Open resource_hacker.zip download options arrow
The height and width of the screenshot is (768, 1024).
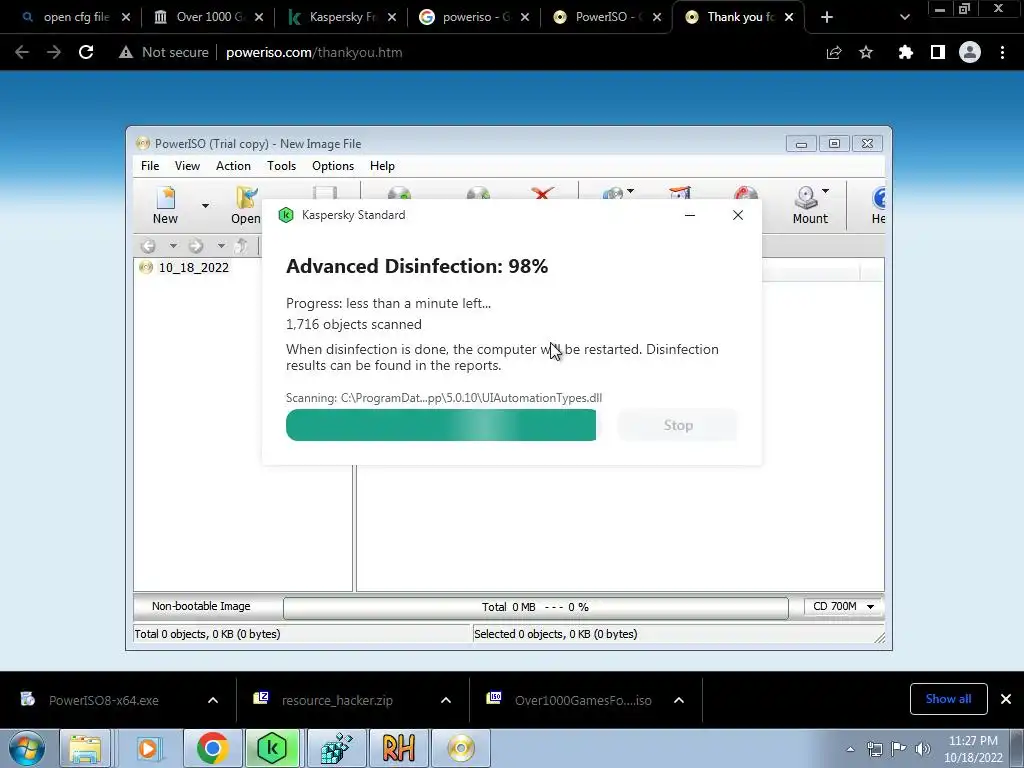[446, 700]
